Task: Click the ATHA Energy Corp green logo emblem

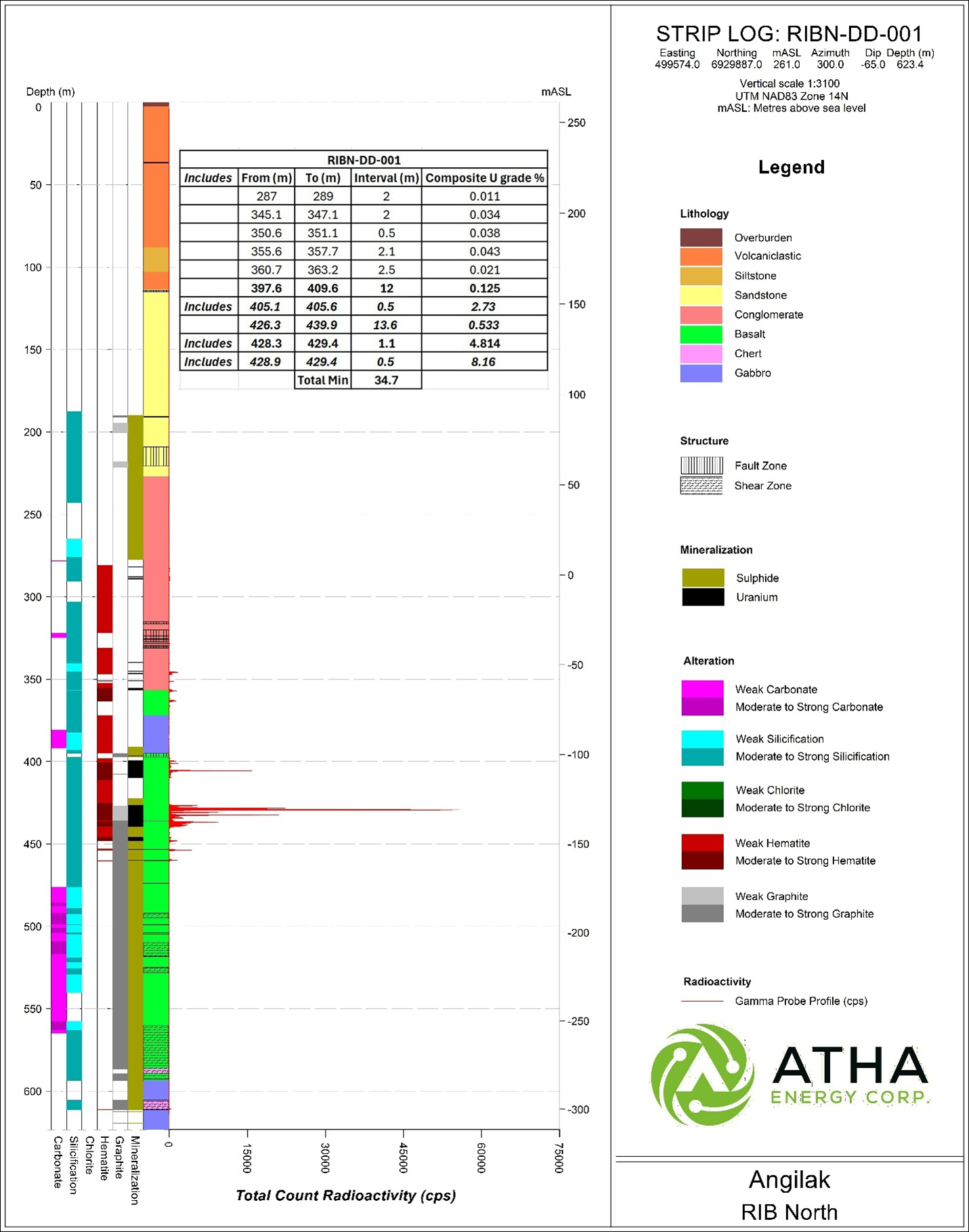Action: pyautogui.click(x=702, y=1074)
